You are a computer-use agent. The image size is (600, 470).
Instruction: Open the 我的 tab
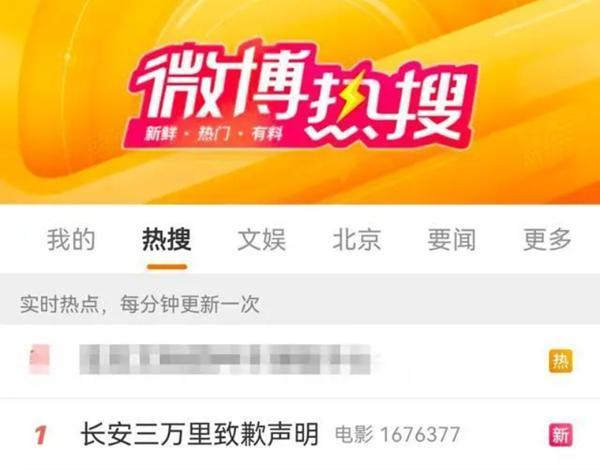71,240
